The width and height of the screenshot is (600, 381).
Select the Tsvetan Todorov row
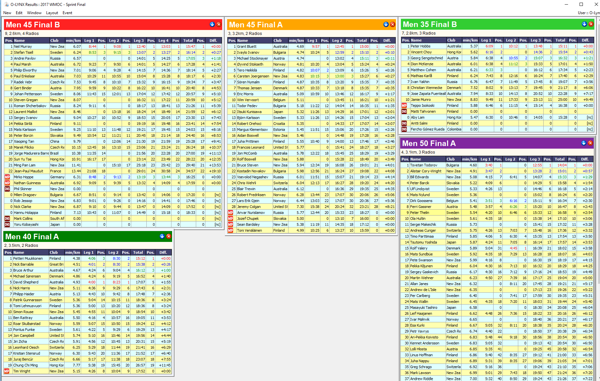497,165
